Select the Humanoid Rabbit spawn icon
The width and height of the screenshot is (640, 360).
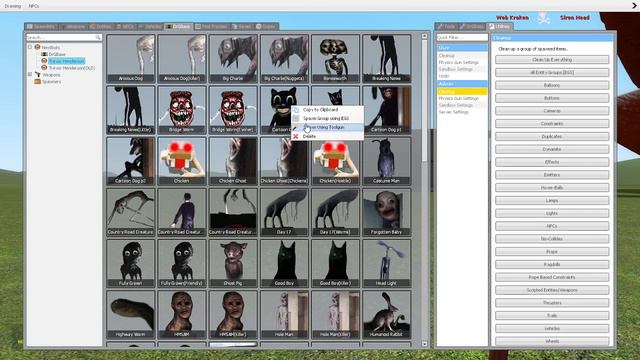[x=387, y=315]
